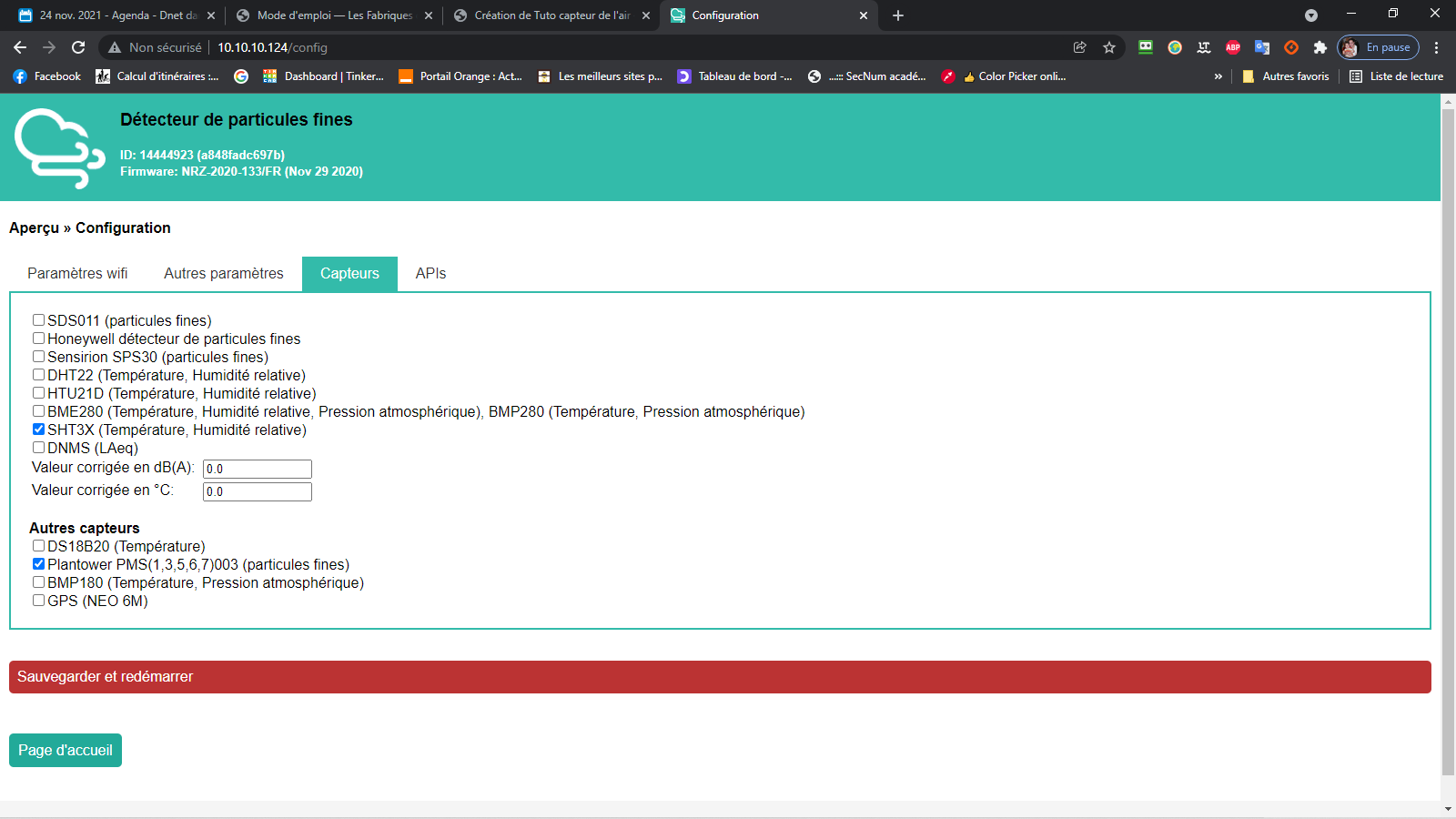Open 'Calcul d'itinéraires' bookmark
This screenshot has width=1456, height=819.
pyautogui.click(x=157, y=76)
